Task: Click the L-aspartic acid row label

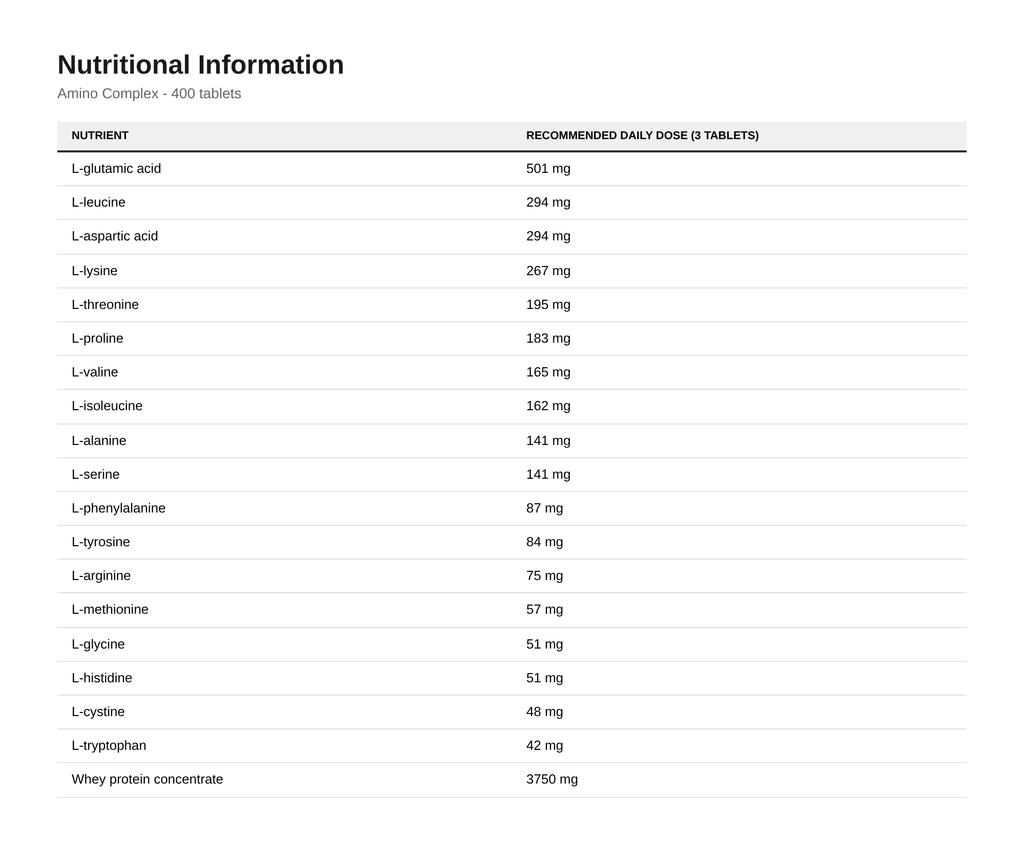Action: pyautogui.click(x=115, y=236)
